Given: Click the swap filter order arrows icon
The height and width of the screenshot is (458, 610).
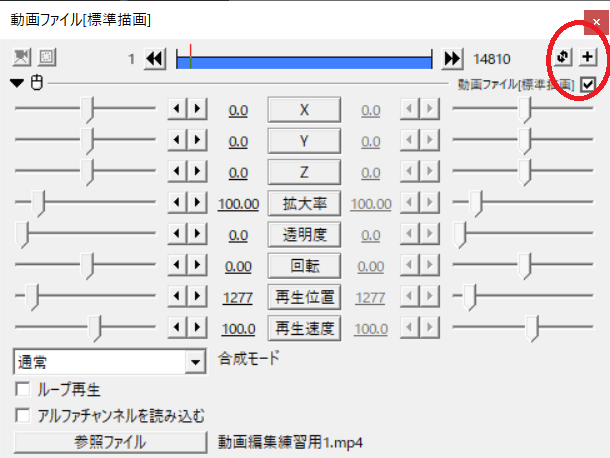Looking at the screenshot, I should 563,57.
